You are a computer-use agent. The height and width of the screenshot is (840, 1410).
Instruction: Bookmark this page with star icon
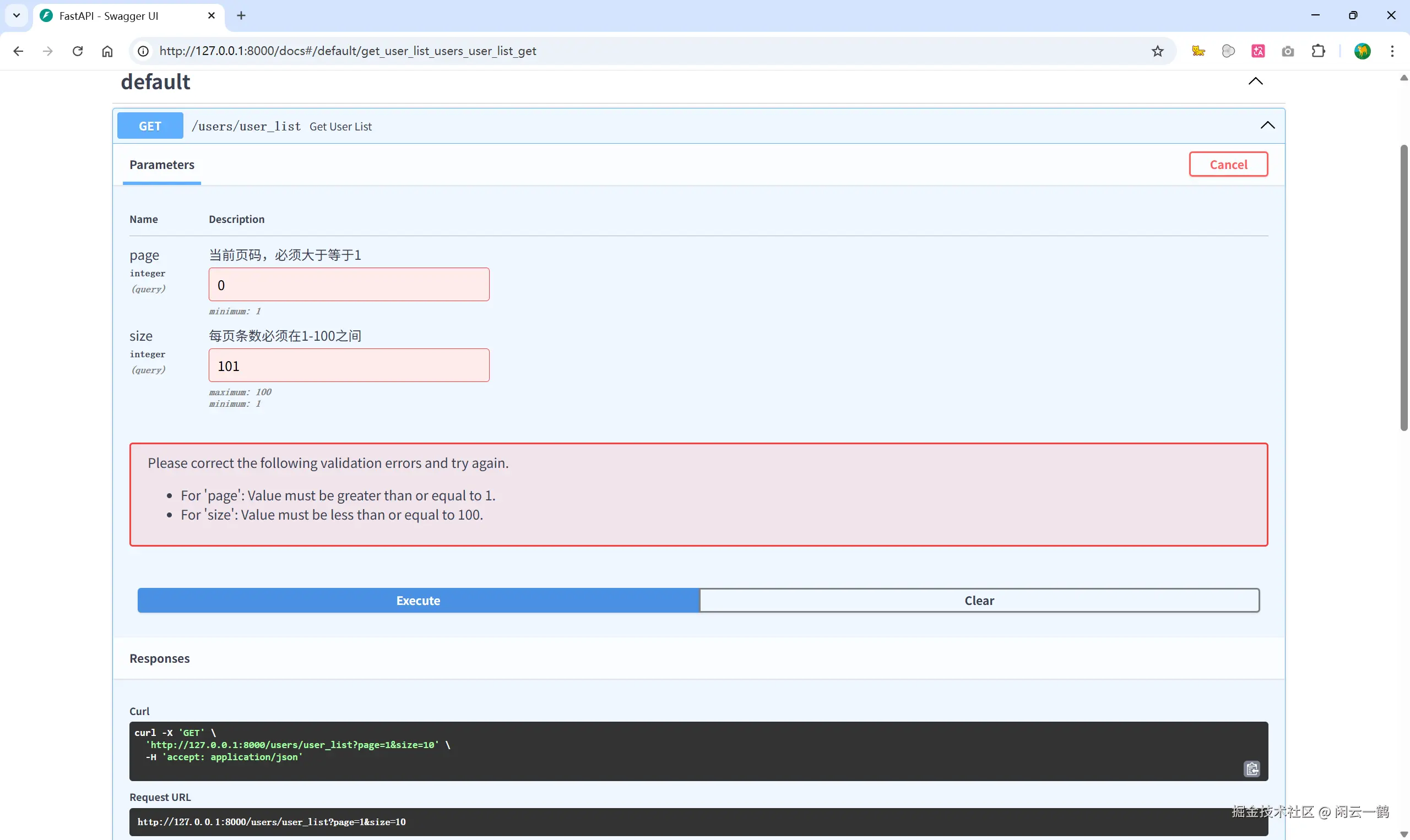click(x=1157, y=51)
